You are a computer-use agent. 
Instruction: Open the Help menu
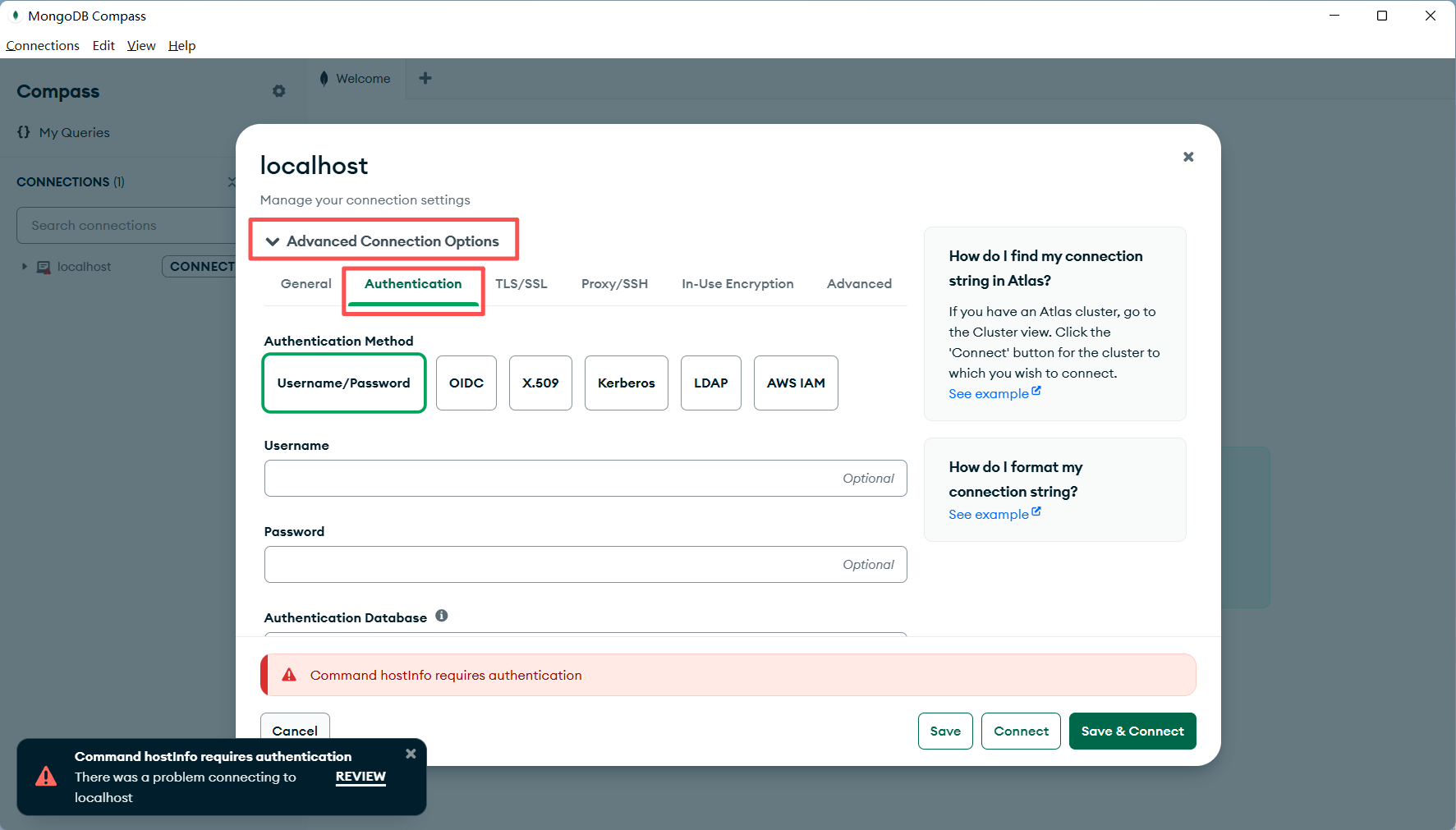pyautogui.click(x=181, y=46)
